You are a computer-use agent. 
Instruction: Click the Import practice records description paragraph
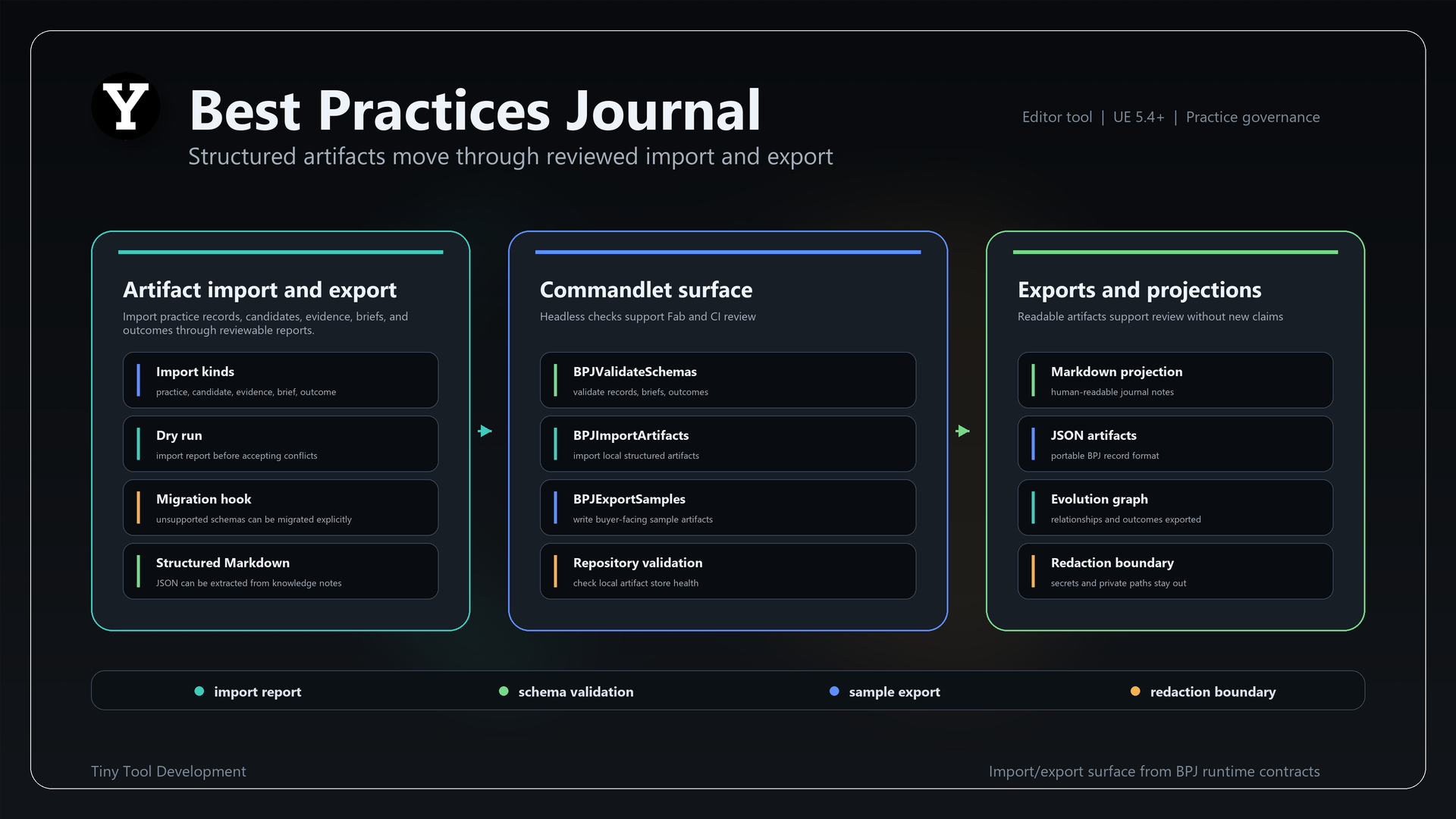click(x=265, y=323)
